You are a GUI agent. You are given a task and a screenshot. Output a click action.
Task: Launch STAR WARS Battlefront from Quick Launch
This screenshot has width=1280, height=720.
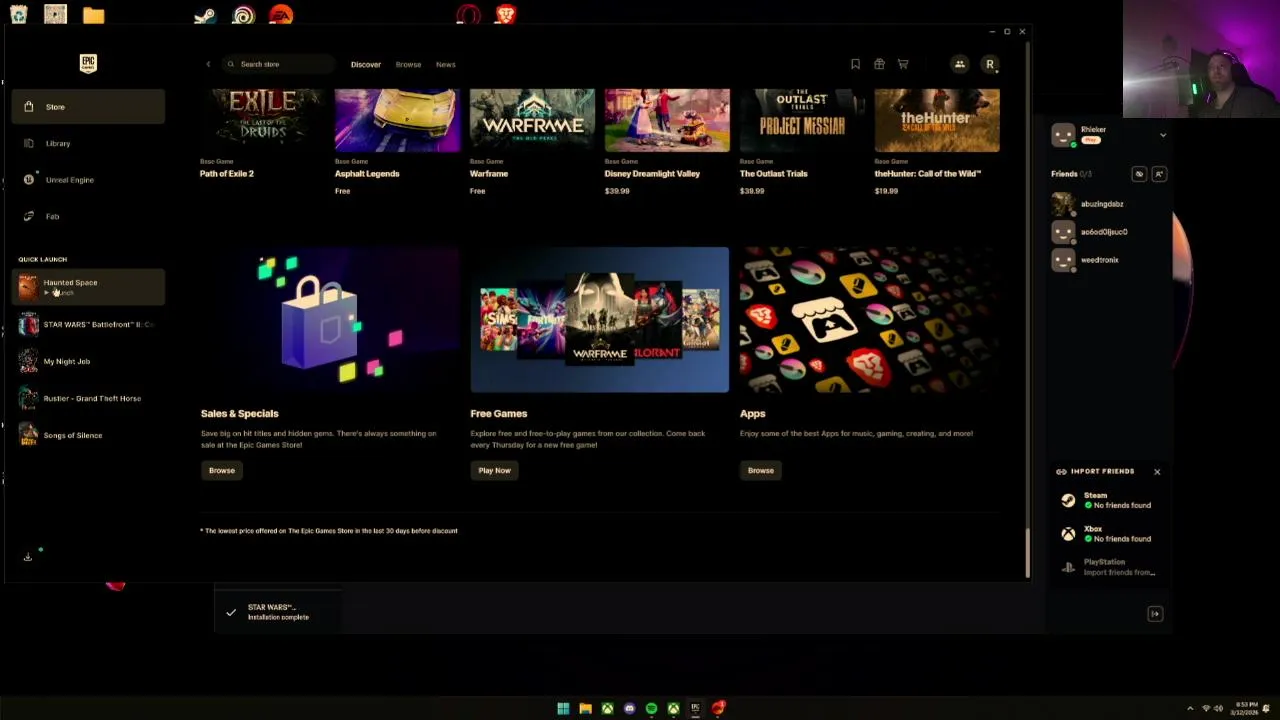[x=88, y=324]
